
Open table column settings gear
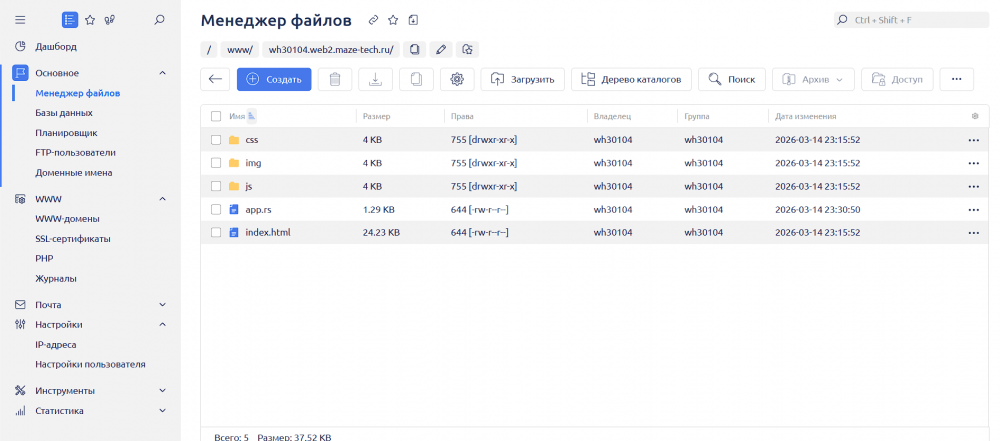click(x=975, y=116)
